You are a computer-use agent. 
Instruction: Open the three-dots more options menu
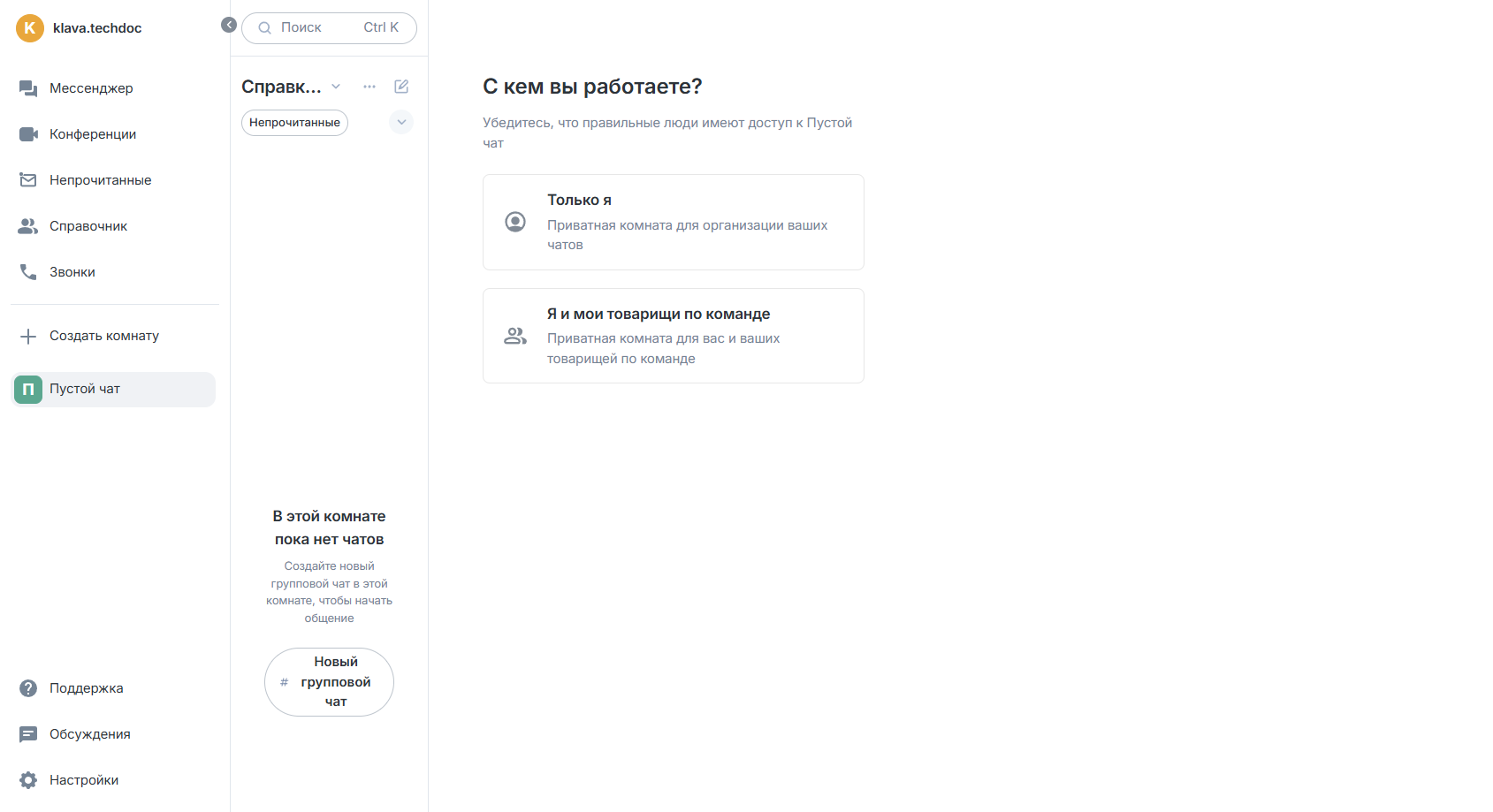pyautogui.click(x=369, y=87)
